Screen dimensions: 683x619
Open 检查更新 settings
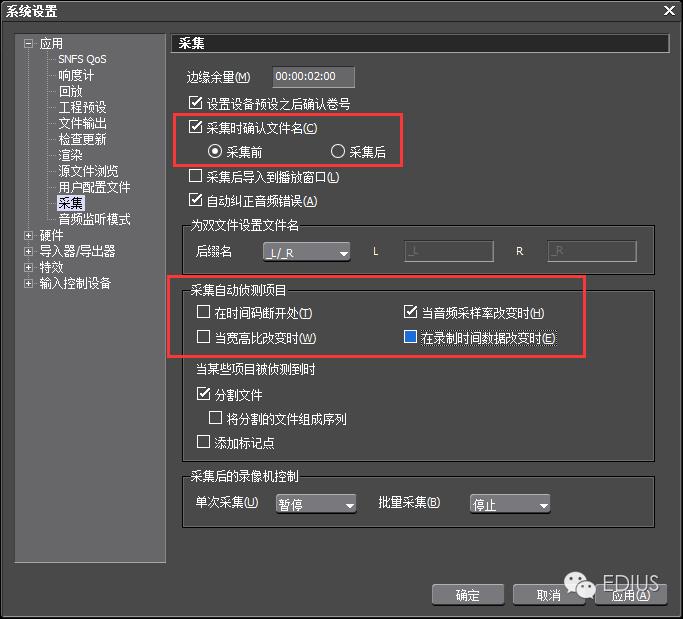click(82, 139)
